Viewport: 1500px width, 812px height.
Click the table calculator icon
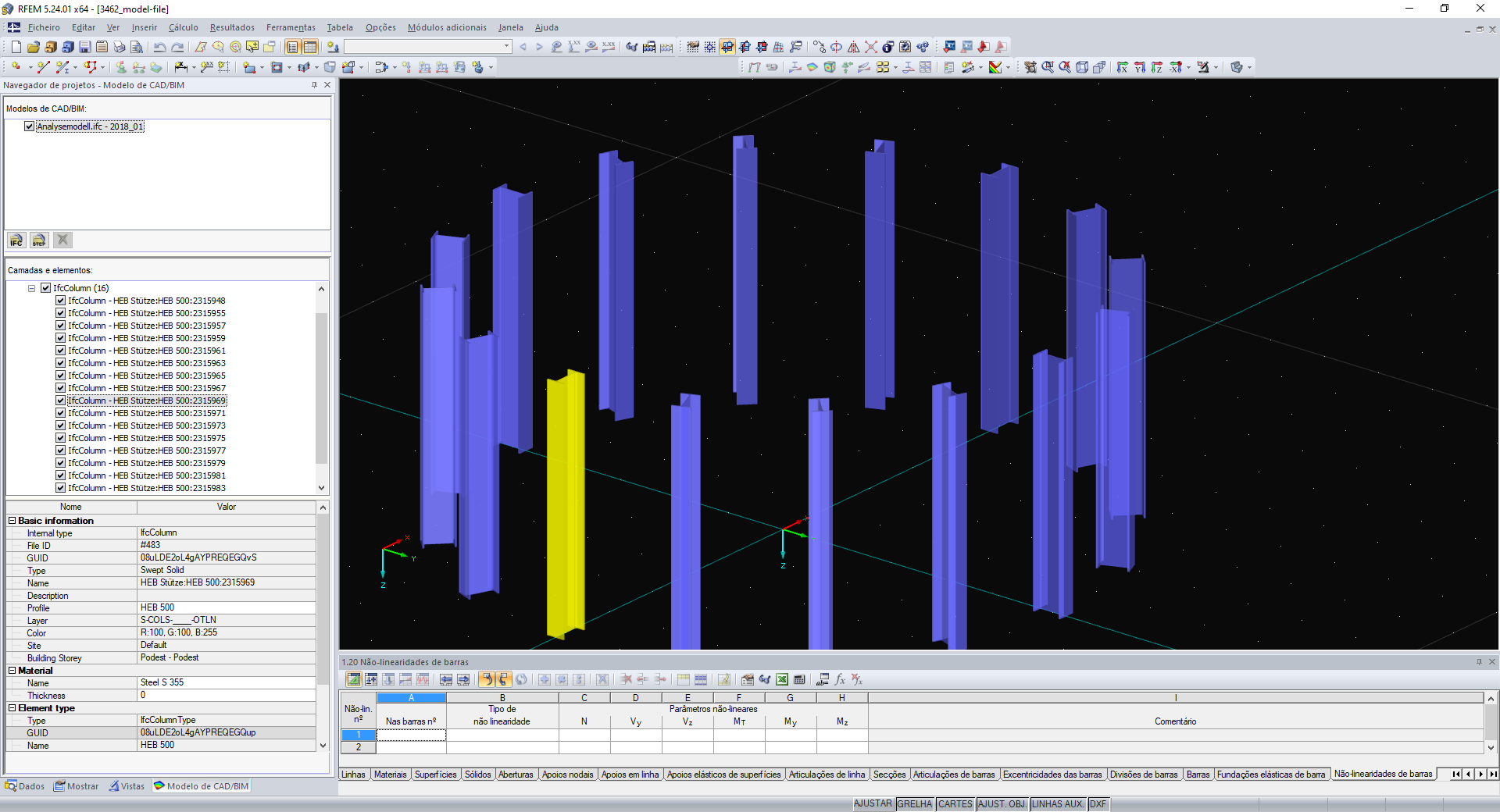pos(799,679)
